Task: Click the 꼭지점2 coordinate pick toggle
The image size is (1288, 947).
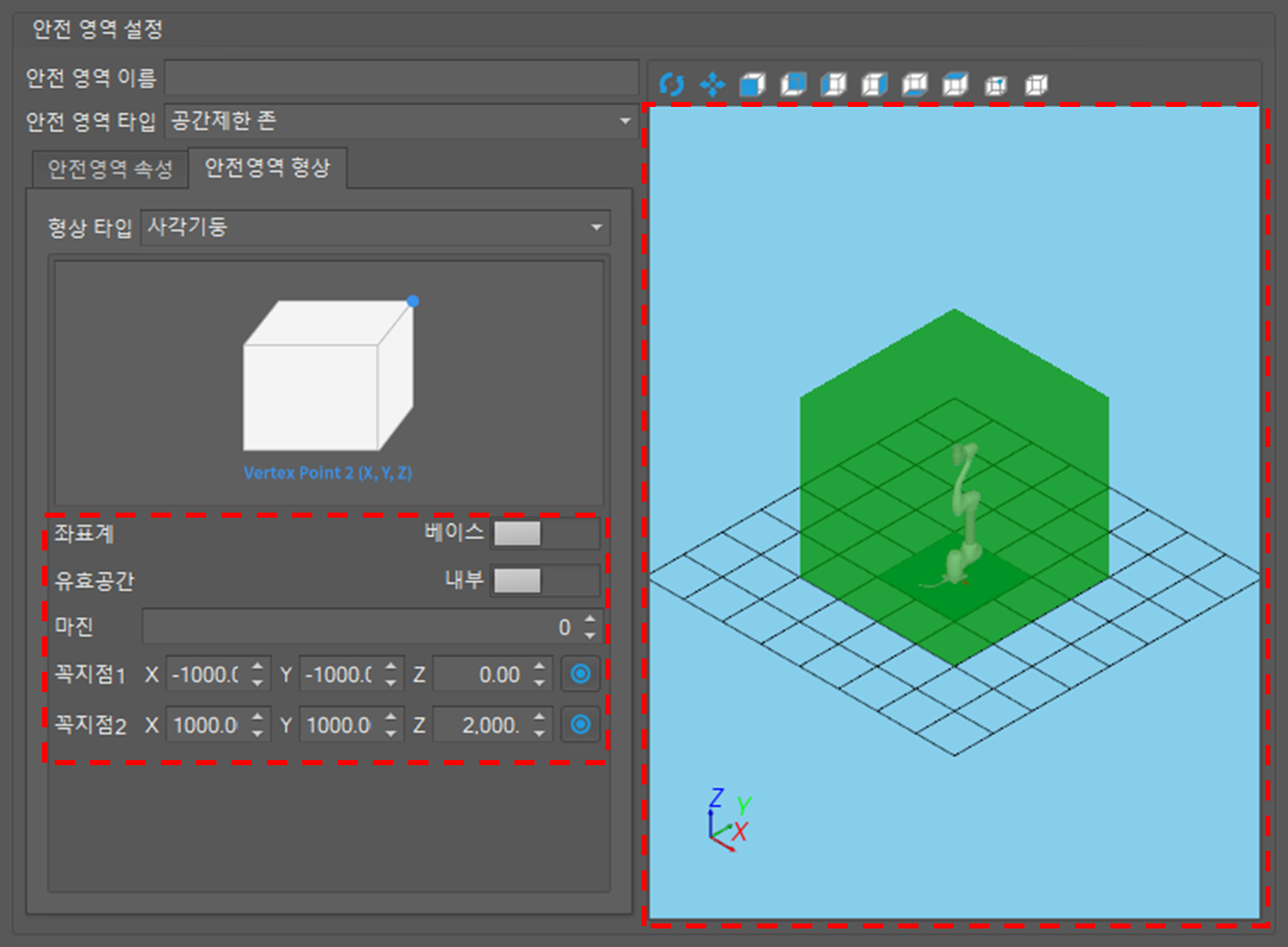Action: click(x=580, y=724)
